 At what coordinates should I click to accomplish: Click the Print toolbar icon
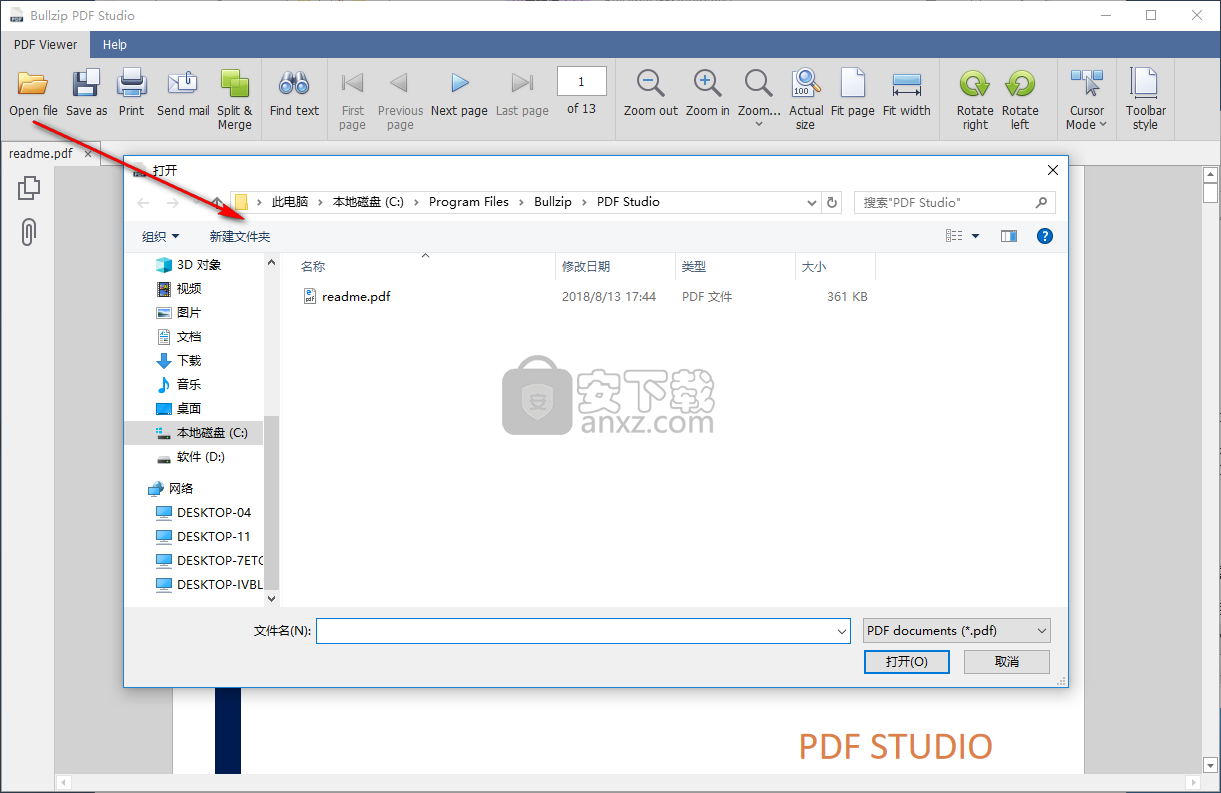click(132, 85)
